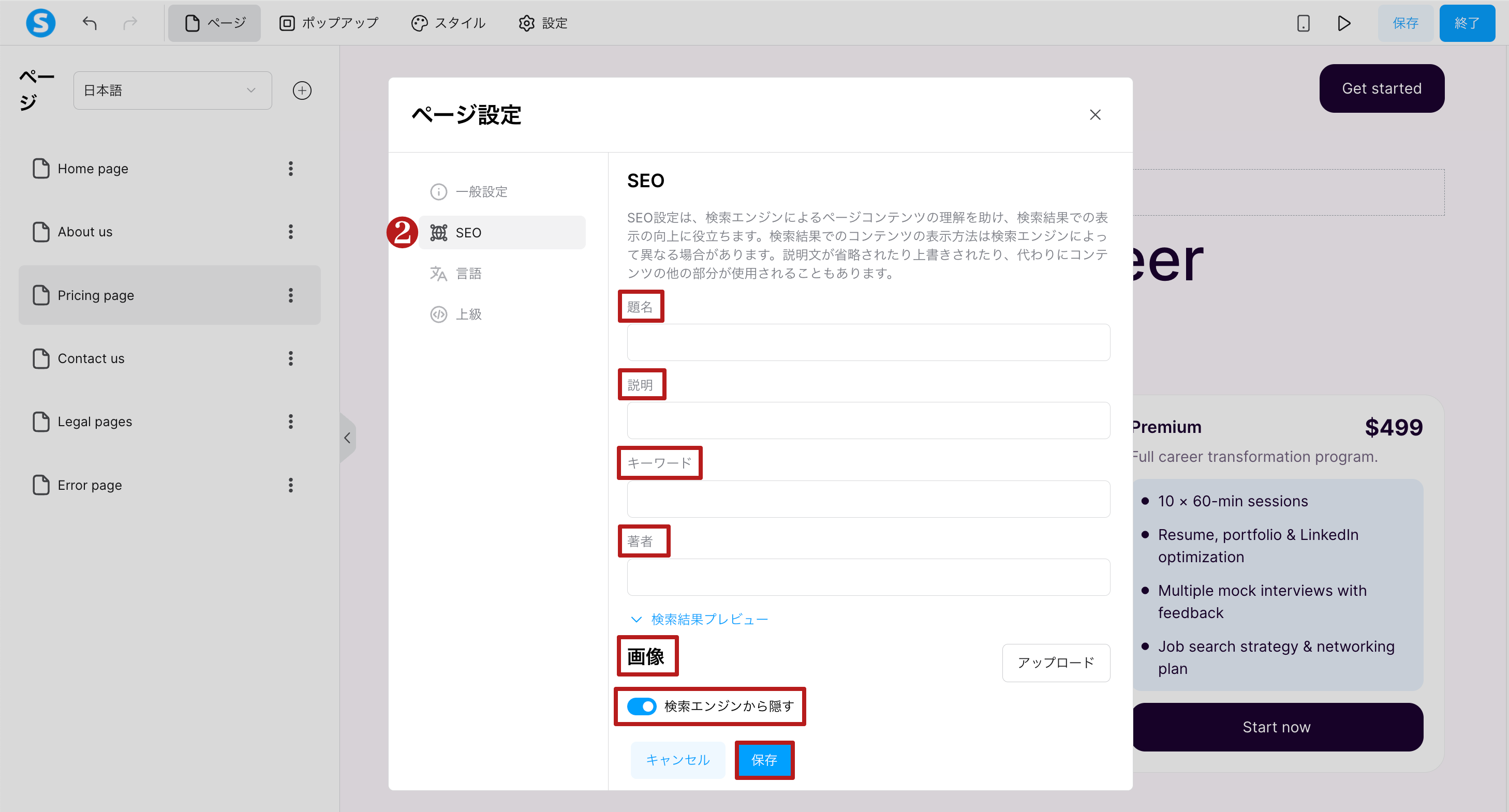Click the play preview icon
Image resolution: width=1509 pixels, height=812 pixels.
[1344, 23]
